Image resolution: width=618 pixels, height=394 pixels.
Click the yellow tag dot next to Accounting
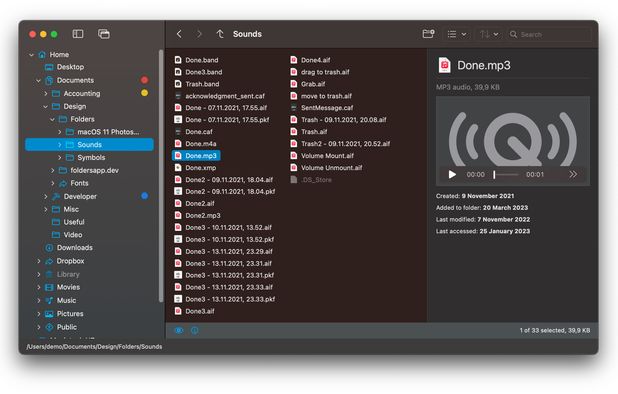coord(145,93)
